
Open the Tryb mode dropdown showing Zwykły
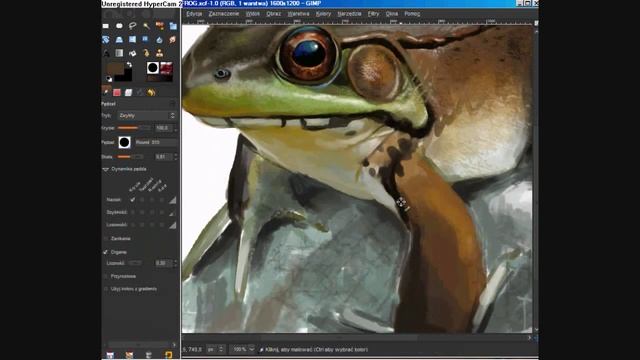coord(147,116)
